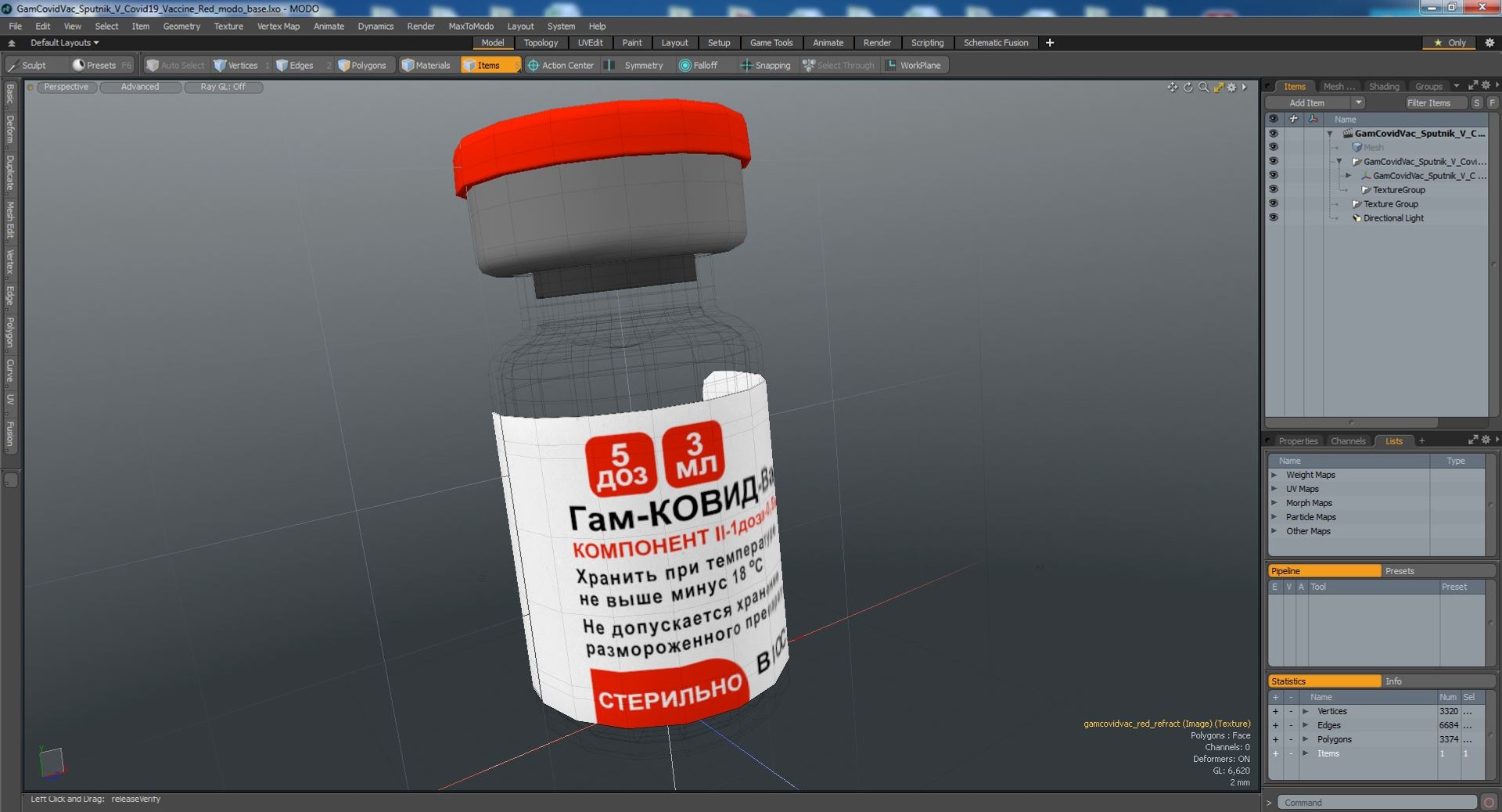Expand the UV Maps list
Image resolution: width=1502 pixels, height=812 pixels.
[1274, 489]
